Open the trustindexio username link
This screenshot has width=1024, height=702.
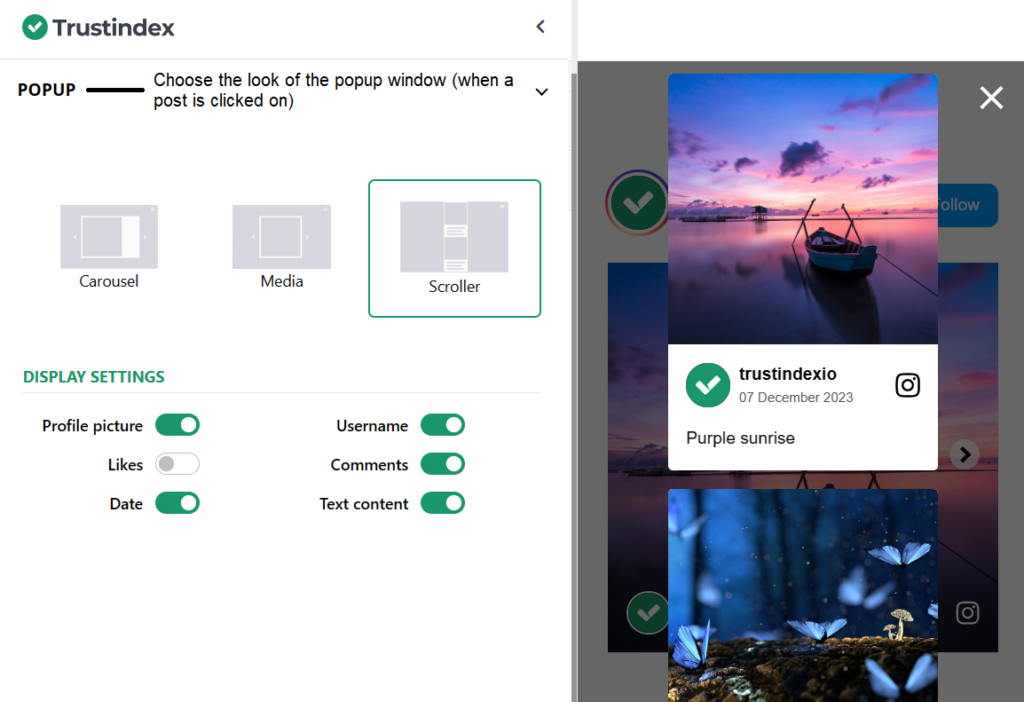[x=787, y=374]
